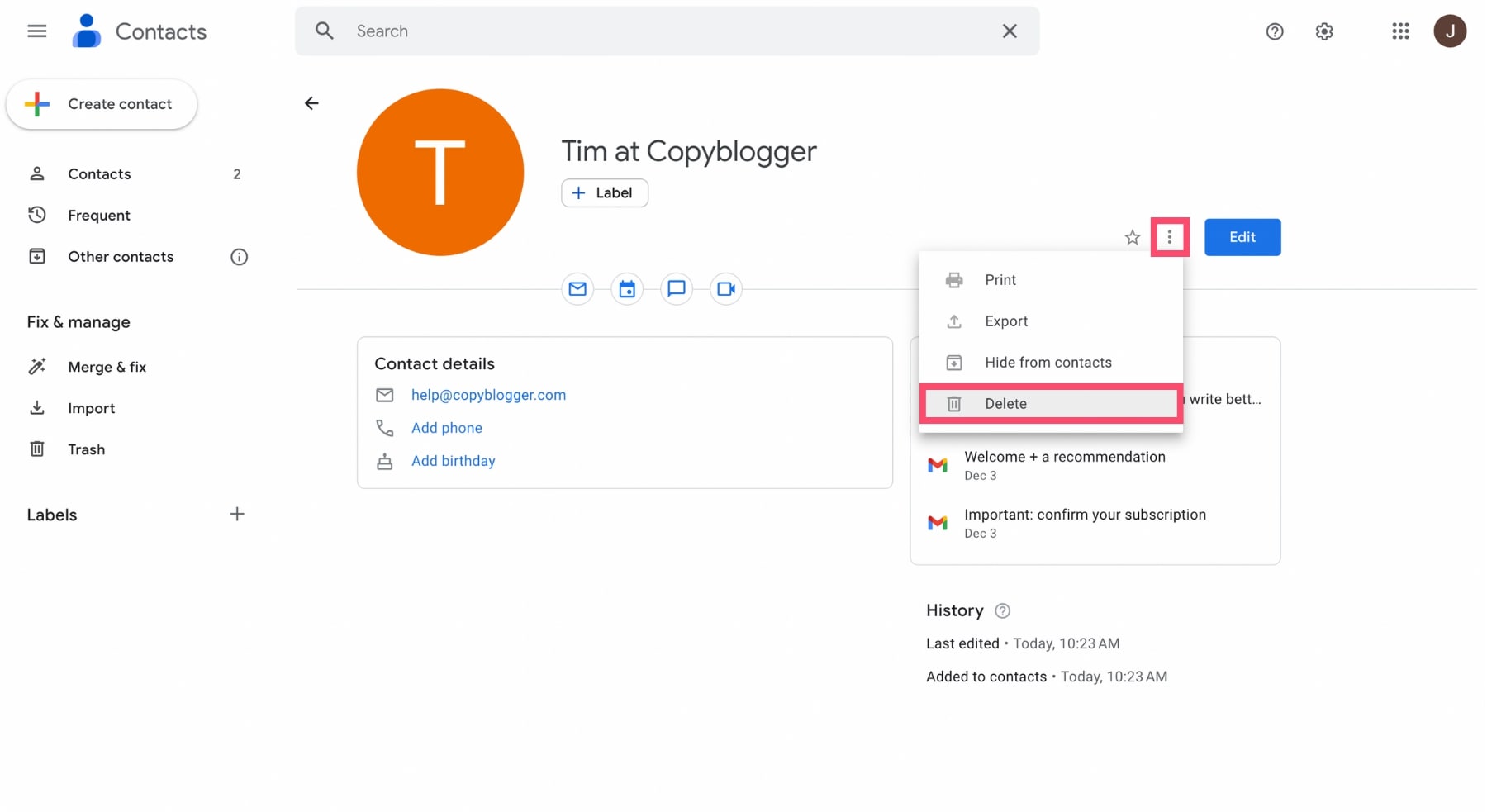The width and height of the screenshot is (1487, 812).
Task: Click the email envelope icon in Contact details
Action: [x=385, y=396]
